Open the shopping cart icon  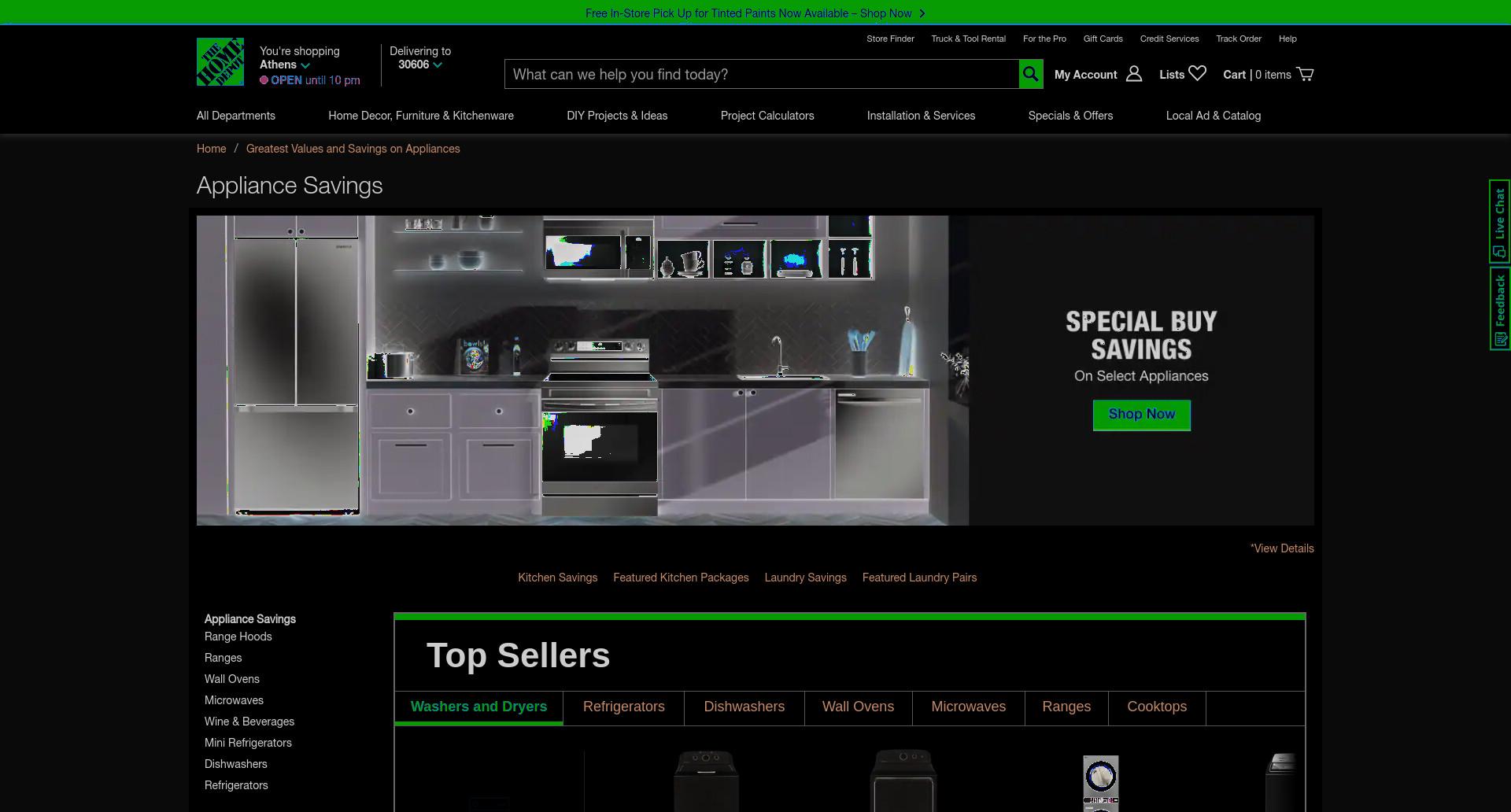(1306, 74)
